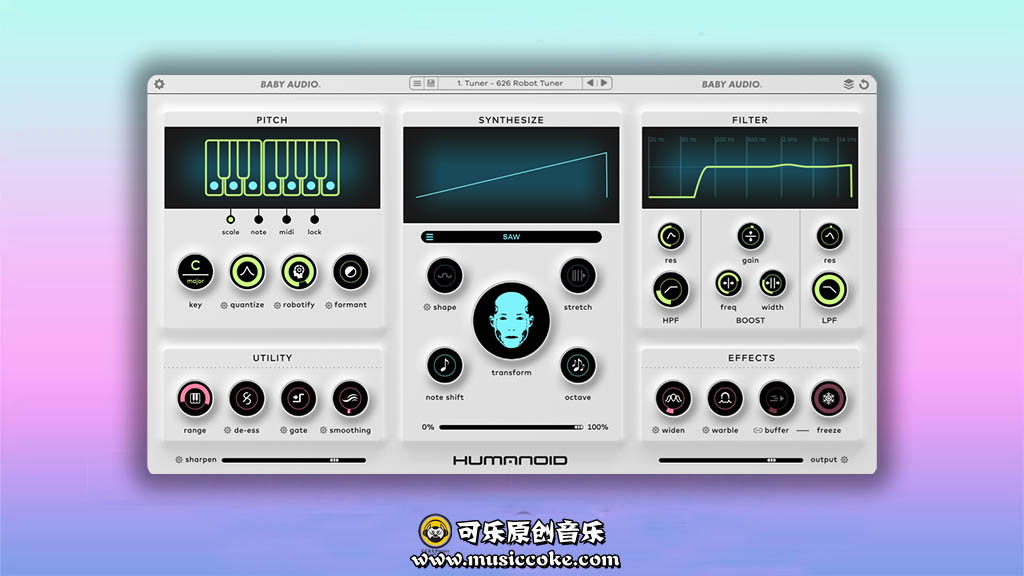The image size is (1024, 576).
Task: Click the quantize knob
Action: 247,272
